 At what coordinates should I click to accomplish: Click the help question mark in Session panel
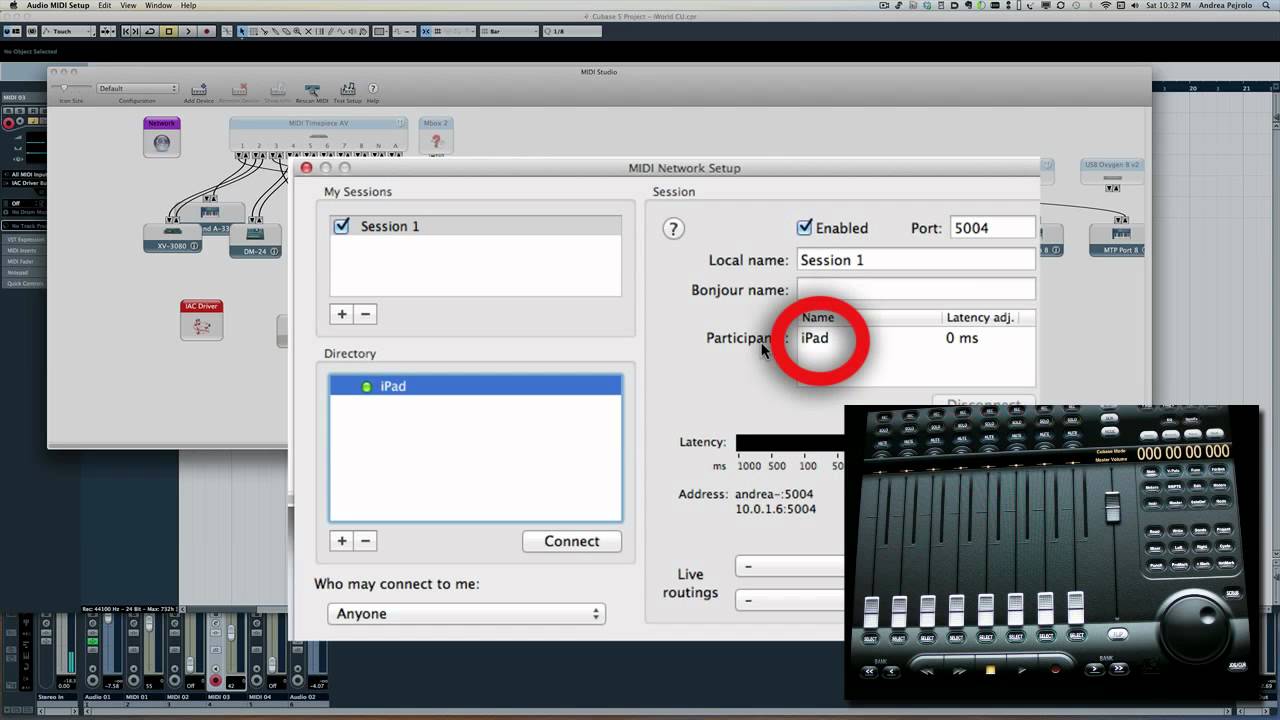pyautogui.click(x=673, y=228)
